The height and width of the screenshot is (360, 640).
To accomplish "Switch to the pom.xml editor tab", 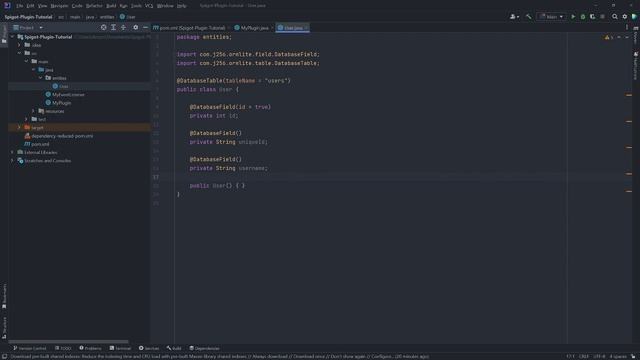I will click(189, 28).
